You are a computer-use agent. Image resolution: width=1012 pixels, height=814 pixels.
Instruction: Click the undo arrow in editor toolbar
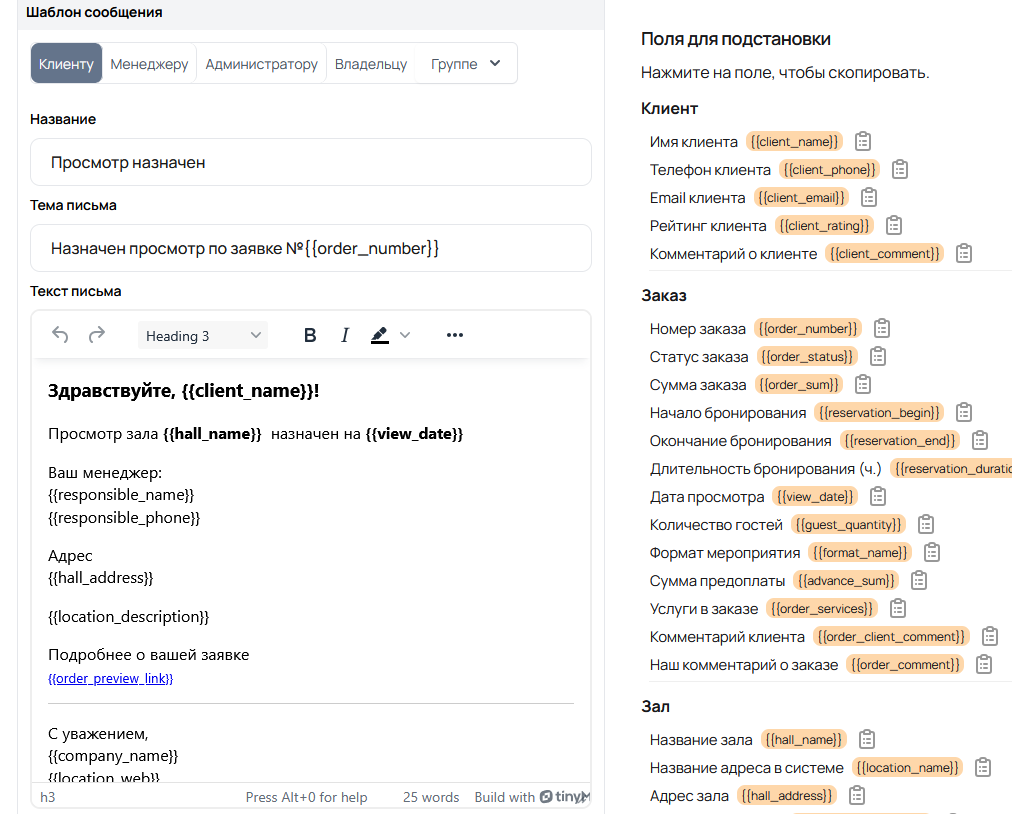click(60, 335)
